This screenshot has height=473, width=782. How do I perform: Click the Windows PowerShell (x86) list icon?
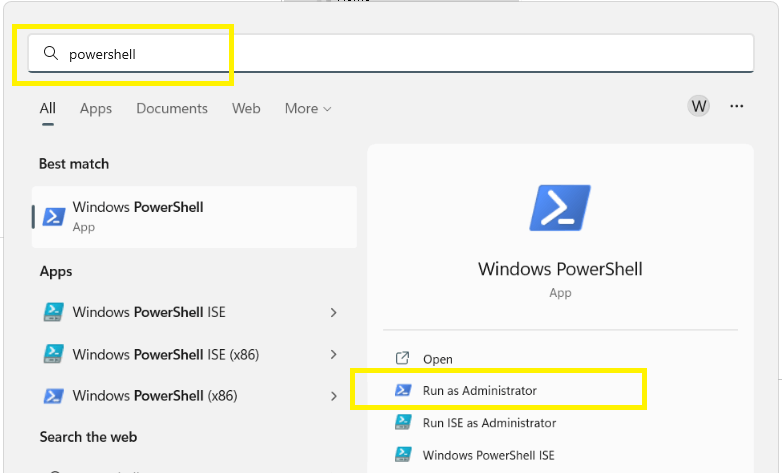point(53,396)
